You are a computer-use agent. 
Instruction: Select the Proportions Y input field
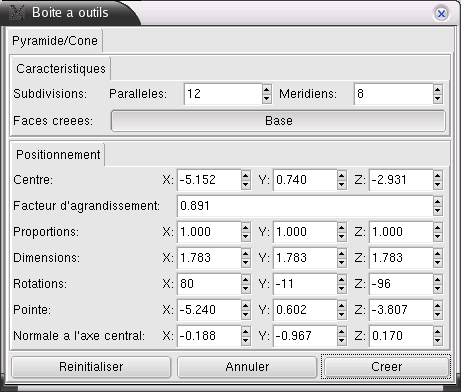[305, 232]
